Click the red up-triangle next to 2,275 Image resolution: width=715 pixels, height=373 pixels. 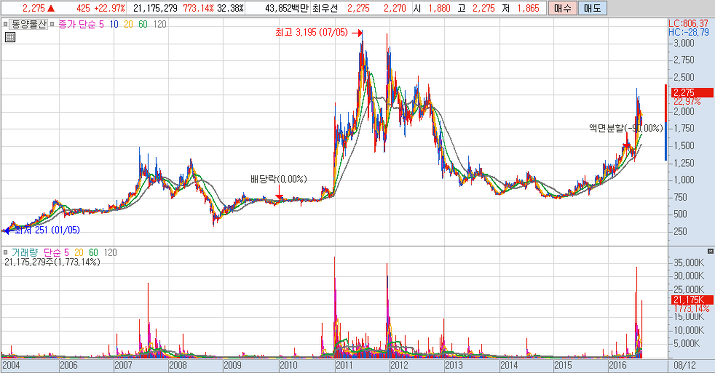(x=51, y=8)
